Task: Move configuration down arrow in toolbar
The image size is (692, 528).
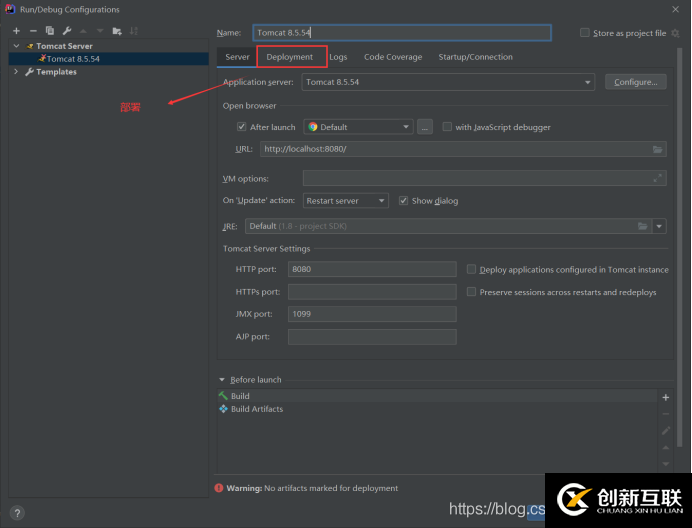Action: pos(100,31)
